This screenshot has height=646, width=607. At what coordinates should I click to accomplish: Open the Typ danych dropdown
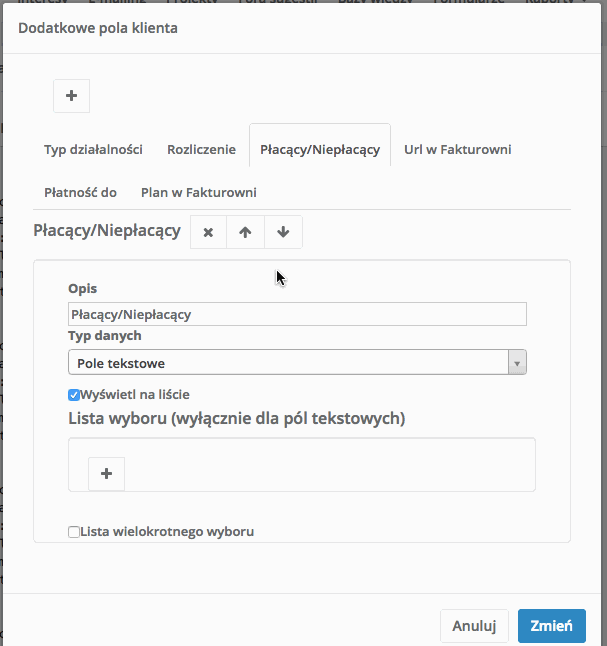(x=296, y=362)
